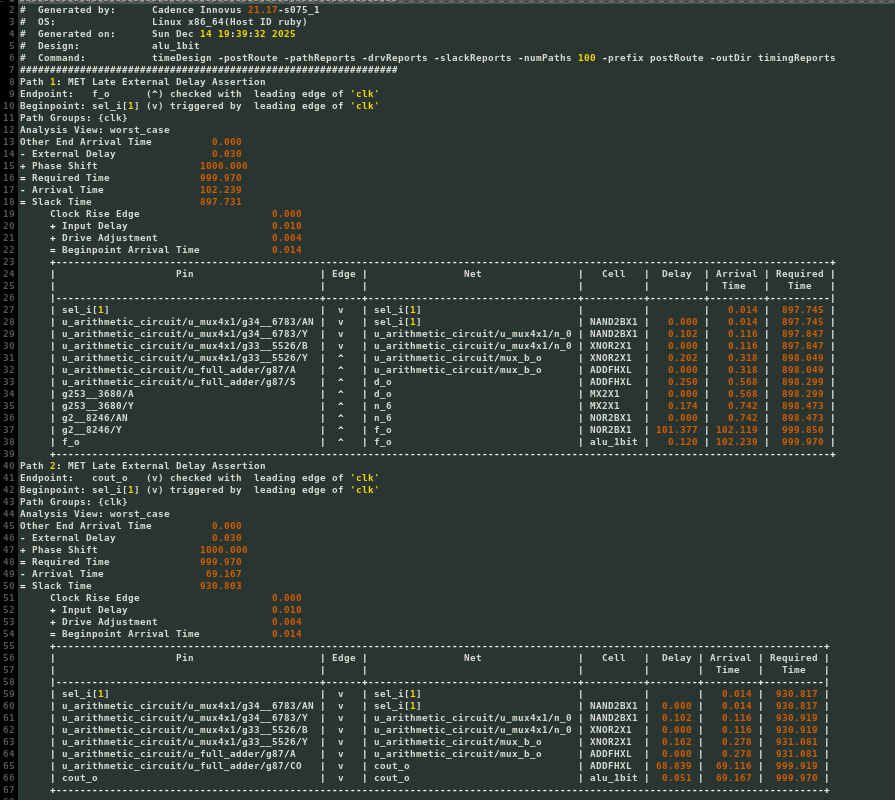Click the arrival time value 69.116

tap(733, 765)
